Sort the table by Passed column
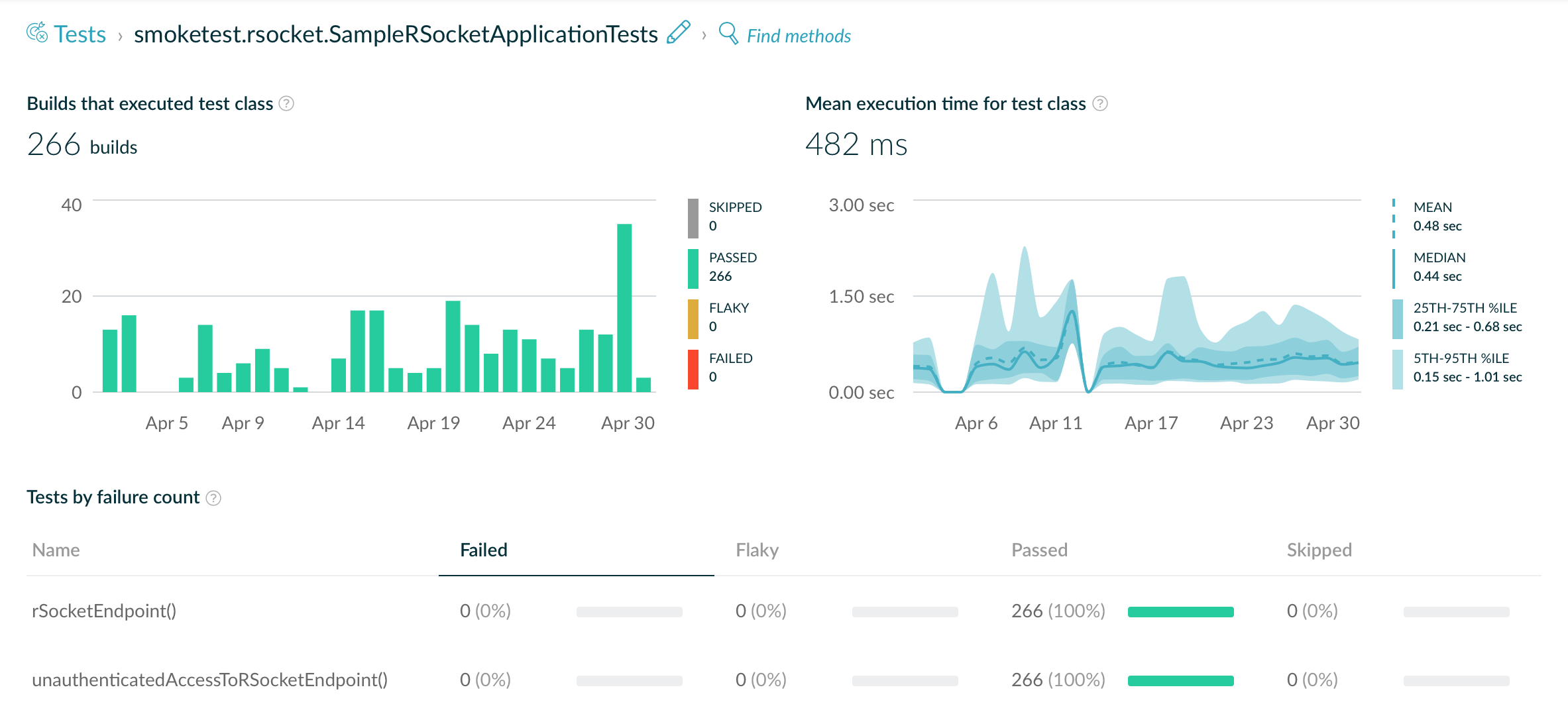 (1039, 550)
